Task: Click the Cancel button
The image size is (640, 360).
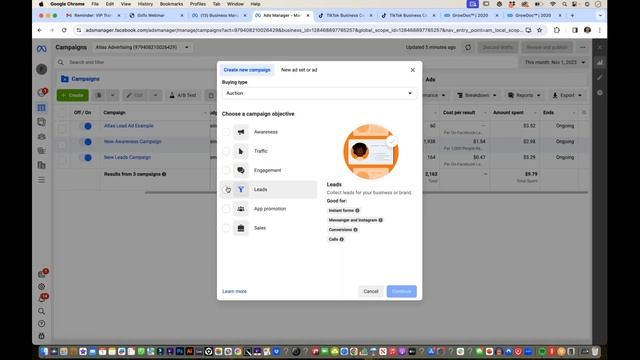Action: [x=371, y=291]
